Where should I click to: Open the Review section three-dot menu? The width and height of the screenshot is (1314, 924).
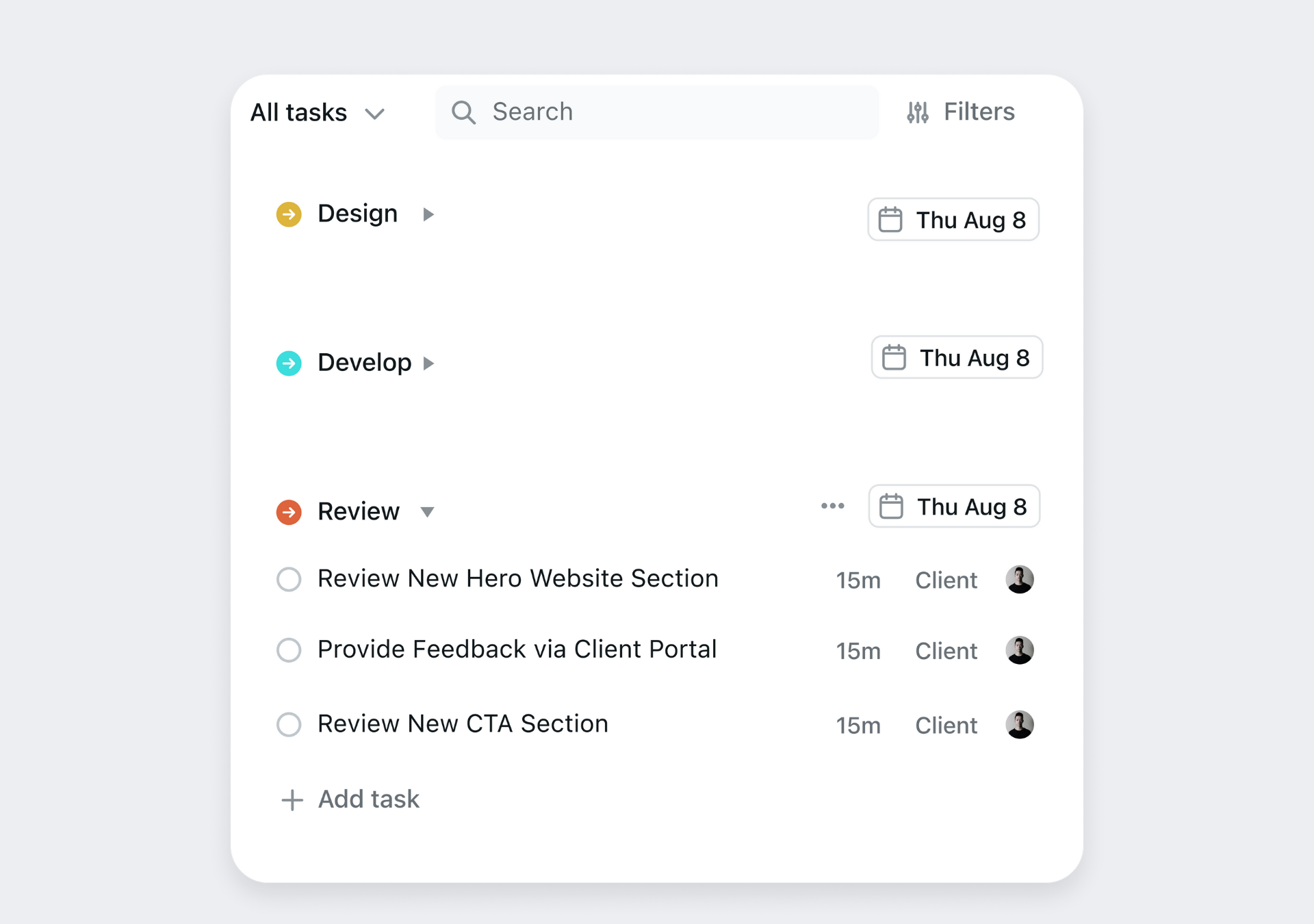pyautogui.click(x=832, y=506)
